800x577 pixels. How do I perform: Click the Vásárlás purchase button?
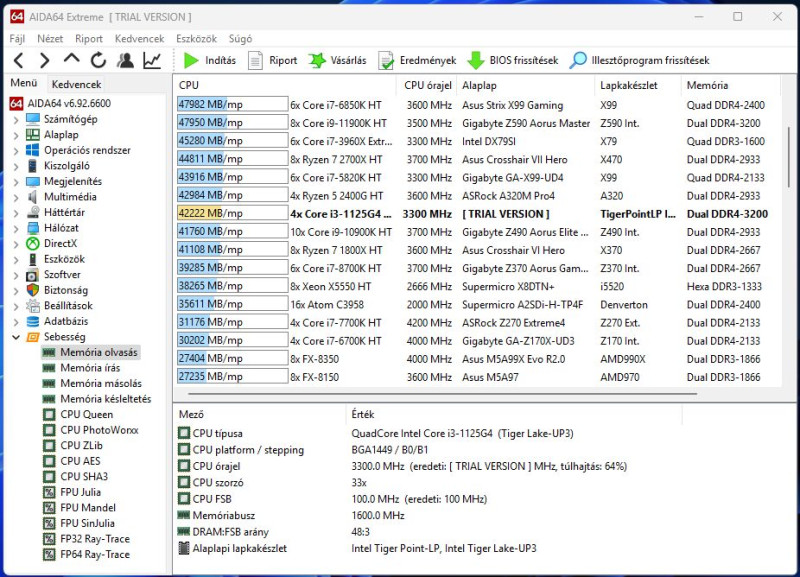point(337,61)
